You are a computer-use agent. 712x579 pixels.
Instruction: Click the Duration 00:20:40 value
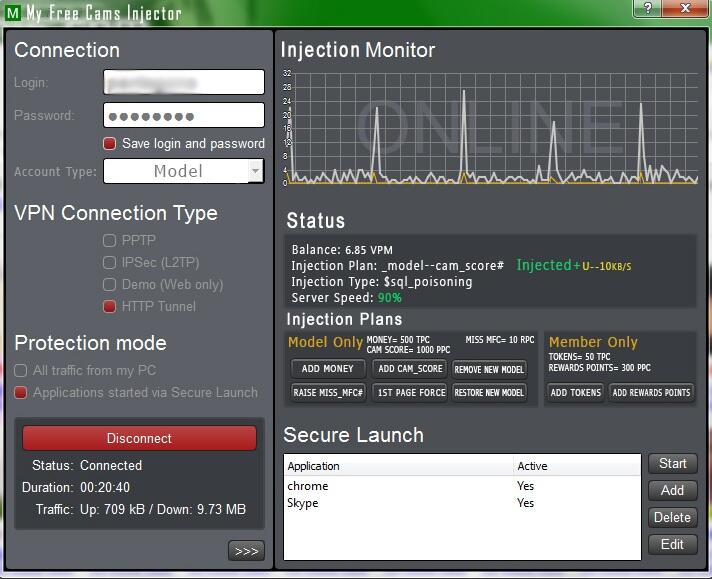coord(105,488)
